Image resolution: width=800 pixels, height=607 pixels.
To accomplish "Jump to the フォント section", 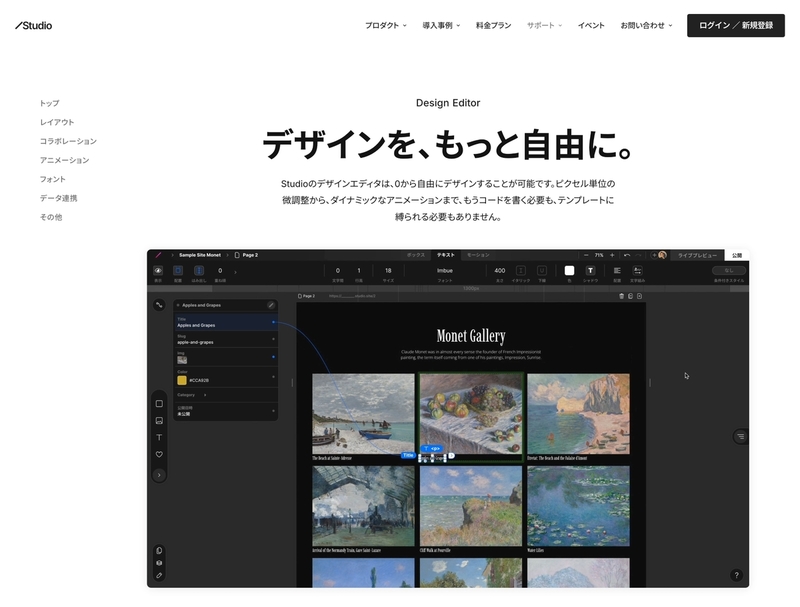I will click(x=53, y=179).
